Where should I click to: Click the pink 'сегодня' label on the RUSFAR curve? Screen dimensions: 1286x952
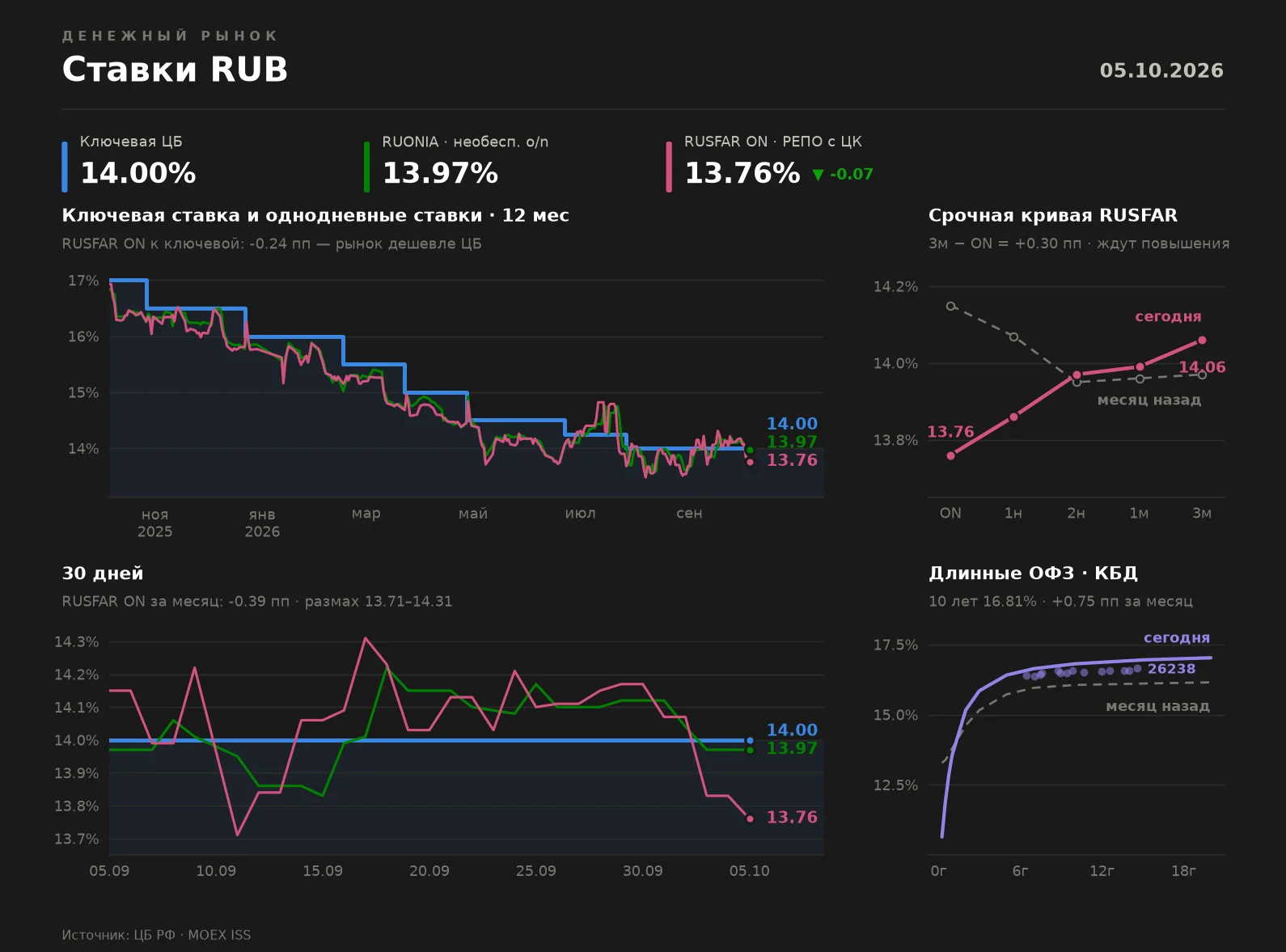tap(1168, 316)
